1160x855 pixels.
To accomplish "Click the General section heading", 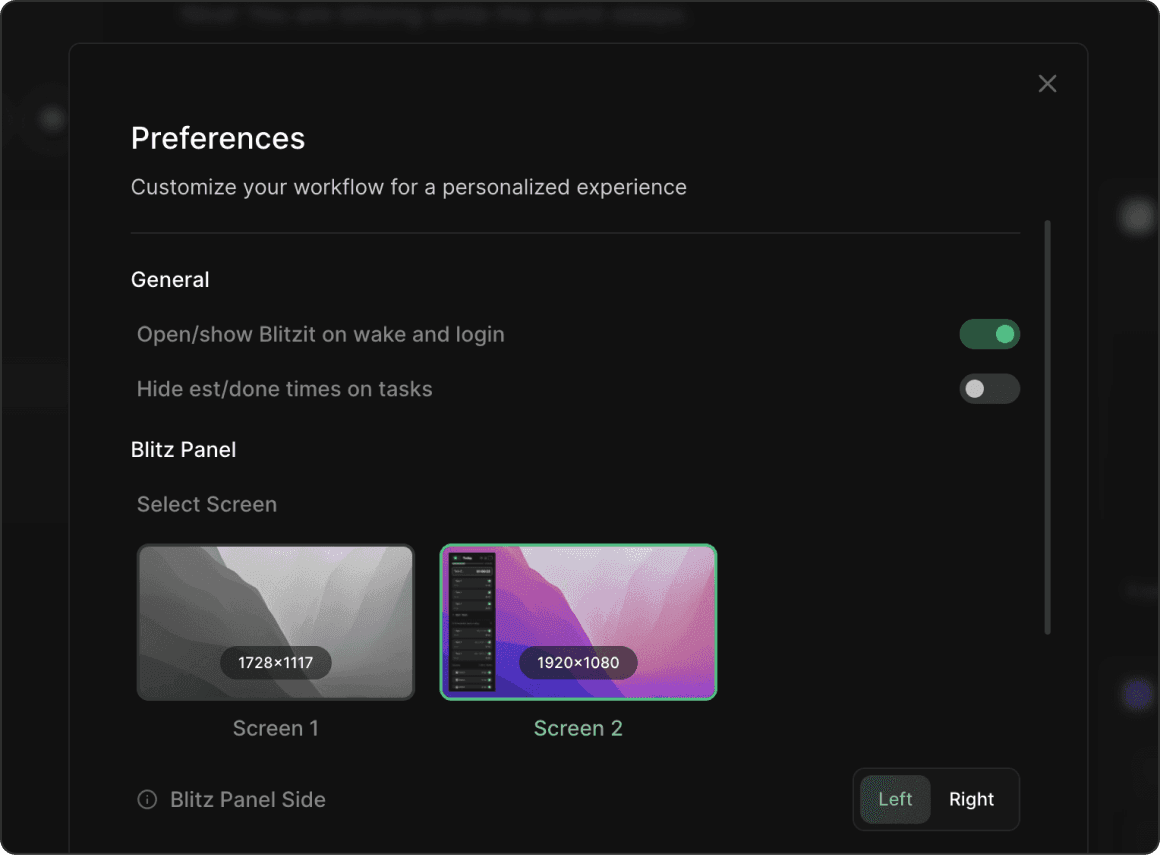I will 170,280.
